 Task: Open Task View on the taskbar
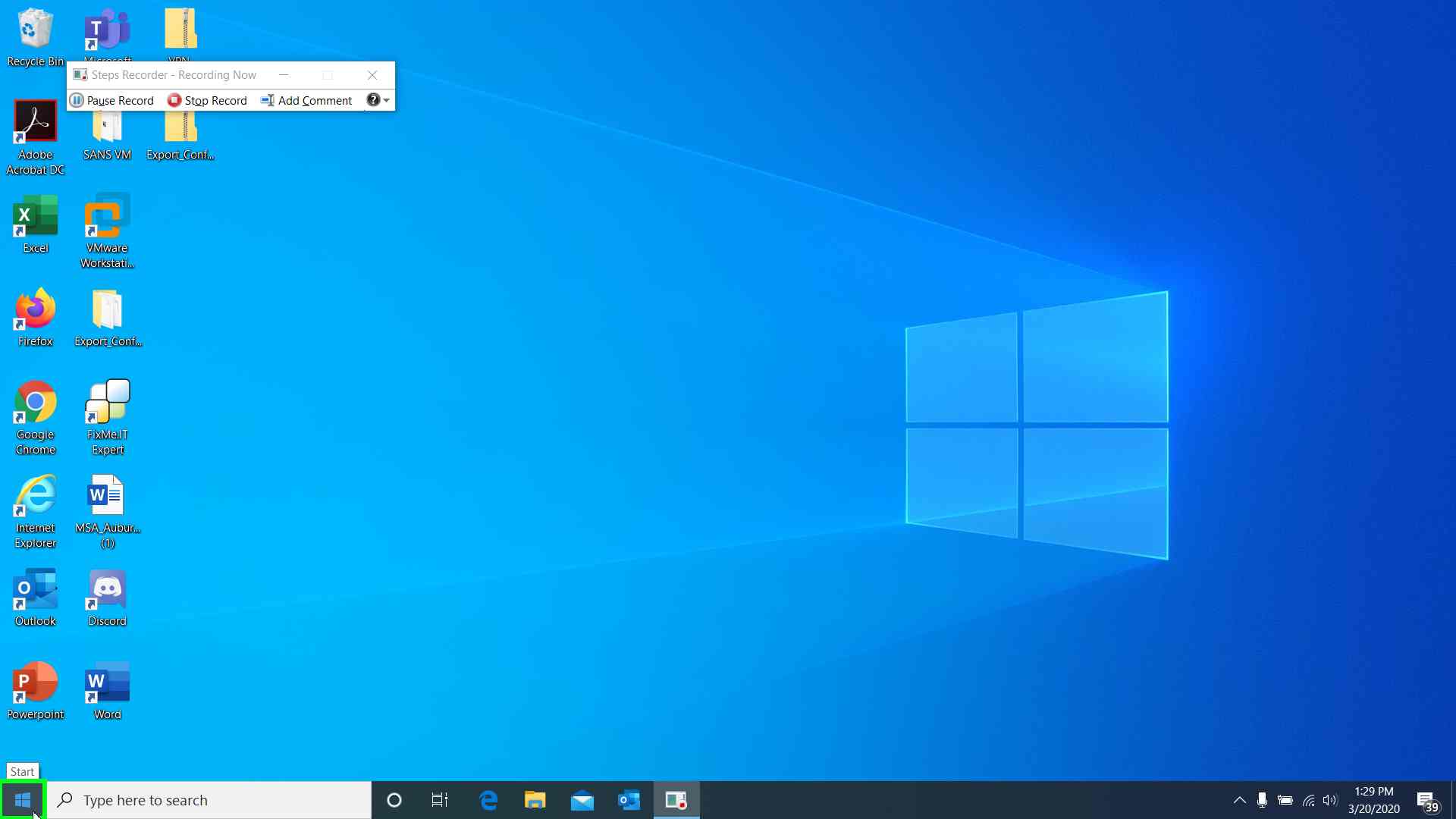pos(440,800)
